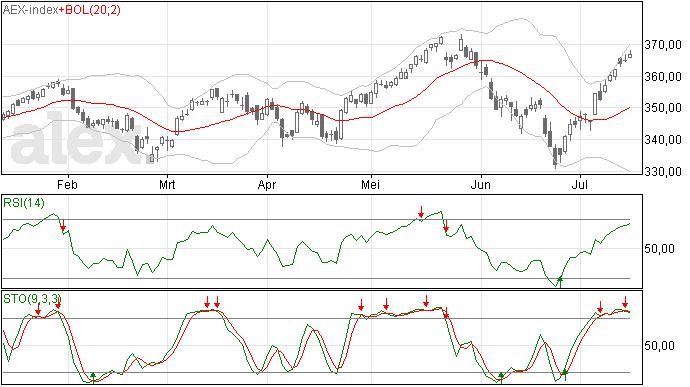Screen dimensions: 690x387
Task: Click the green buy arrow in RSI panel
Action: [x=560, y=281]
